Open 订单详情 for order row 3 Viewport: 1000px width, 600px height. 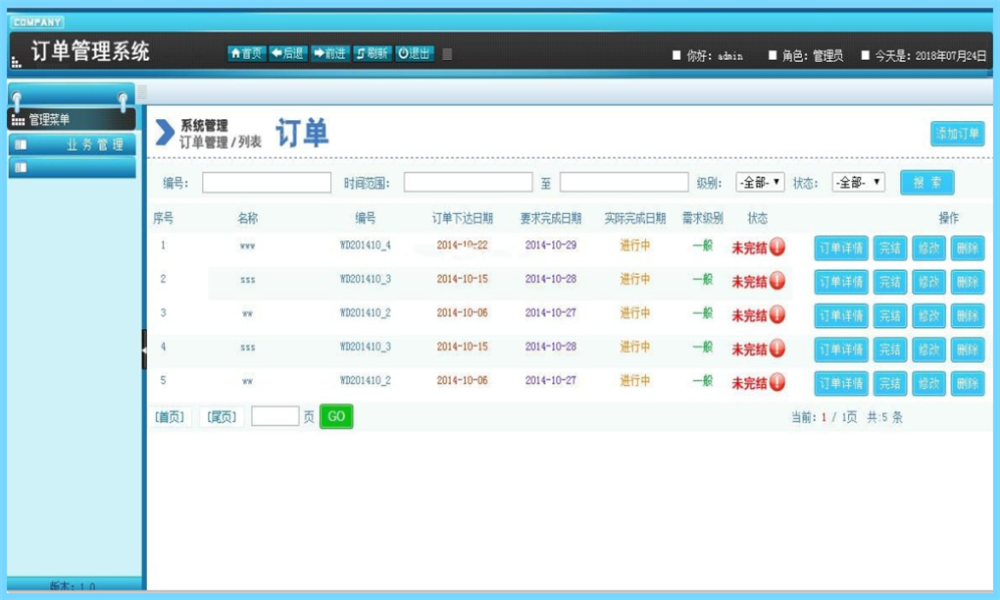pyautogui.click(x=841, y=316)
